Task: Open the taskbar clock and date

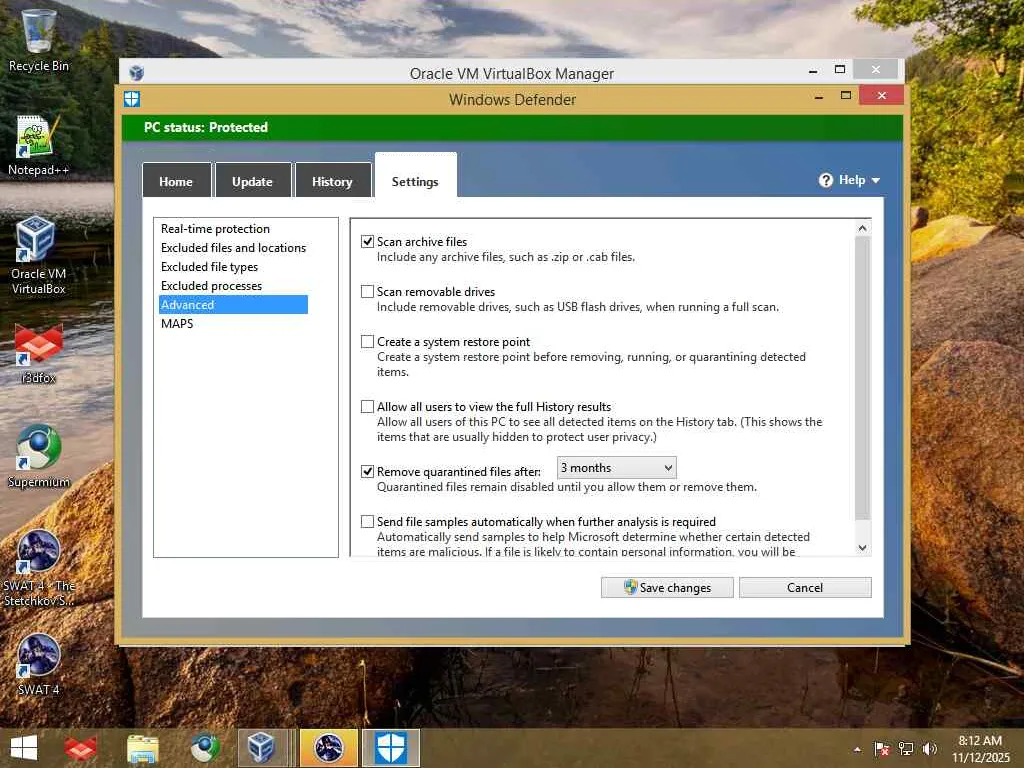Action: [x=980, y=748]
